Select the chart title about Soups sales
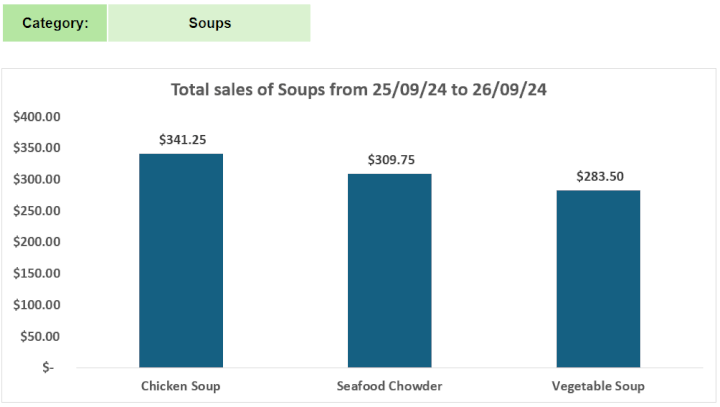720x407 pixels. pyautogui.click(x=359, y=89)
